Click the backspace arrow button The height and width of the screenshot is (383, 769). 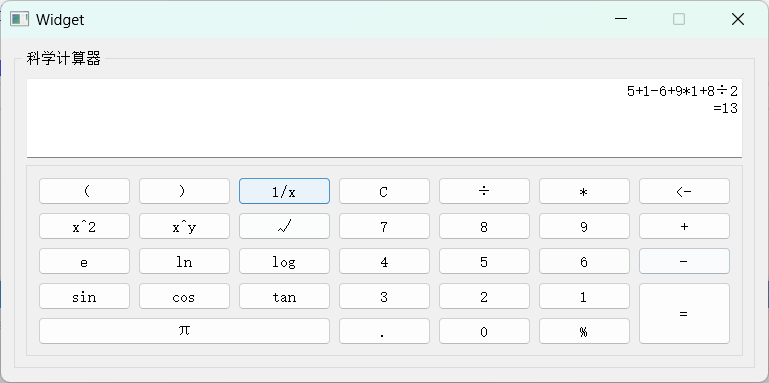pyautogui.click(x=684, y=191)
